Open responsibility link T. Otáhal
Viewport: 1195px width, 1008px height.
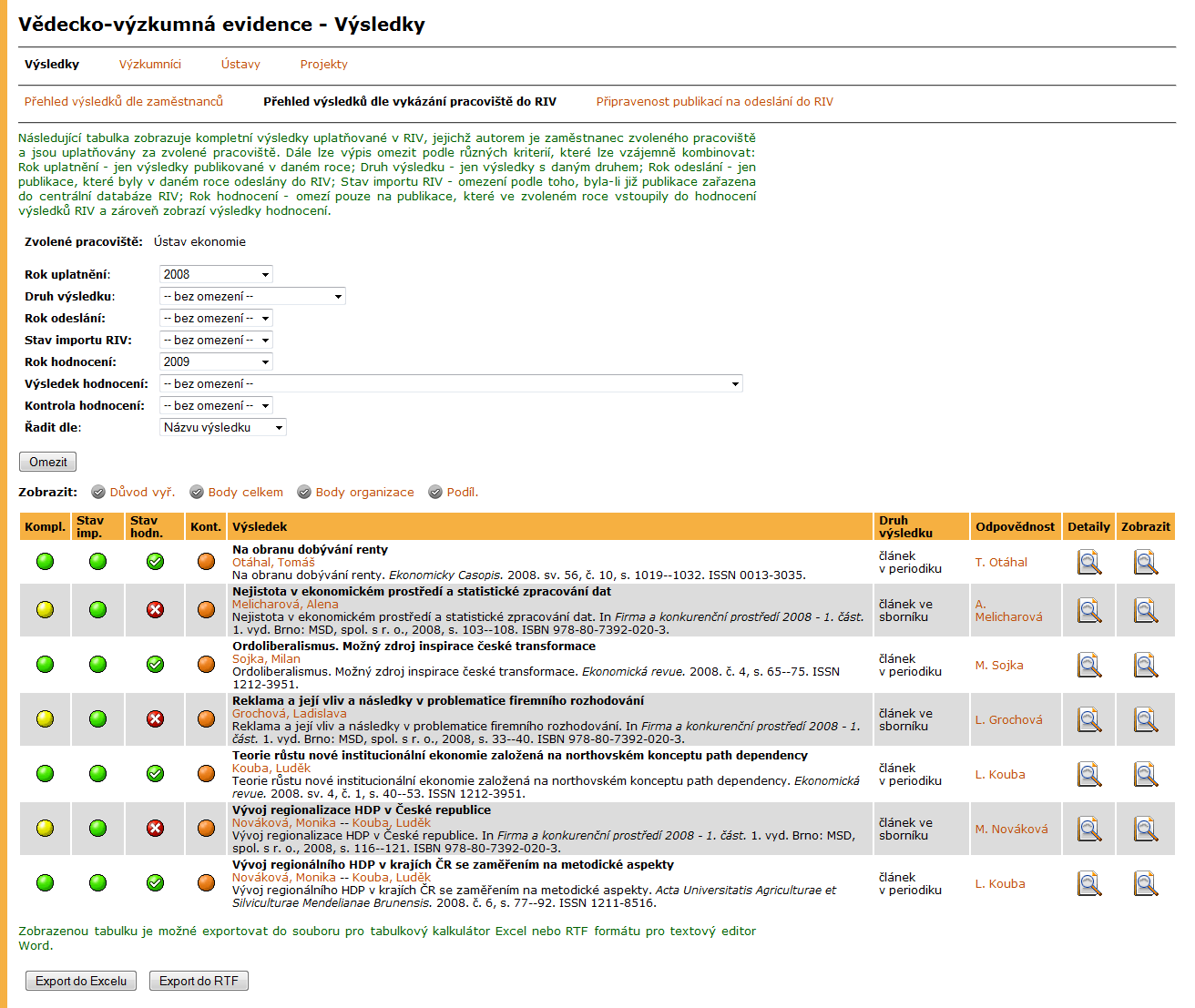pyautogui.click(x=1001, y=562)
